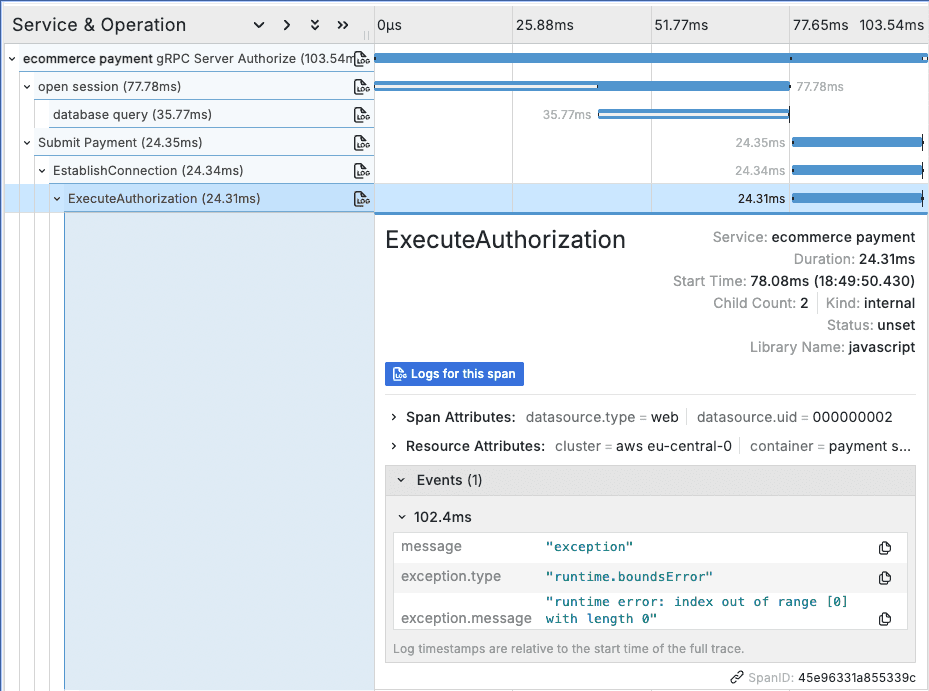Click the Logs for this span button

tap(454, 373)
